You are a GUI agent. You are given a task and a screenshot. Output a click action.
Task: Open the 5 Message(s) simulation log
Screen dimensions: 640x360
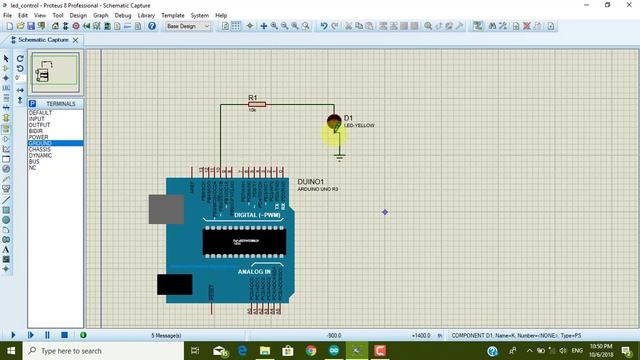[166, 336]
